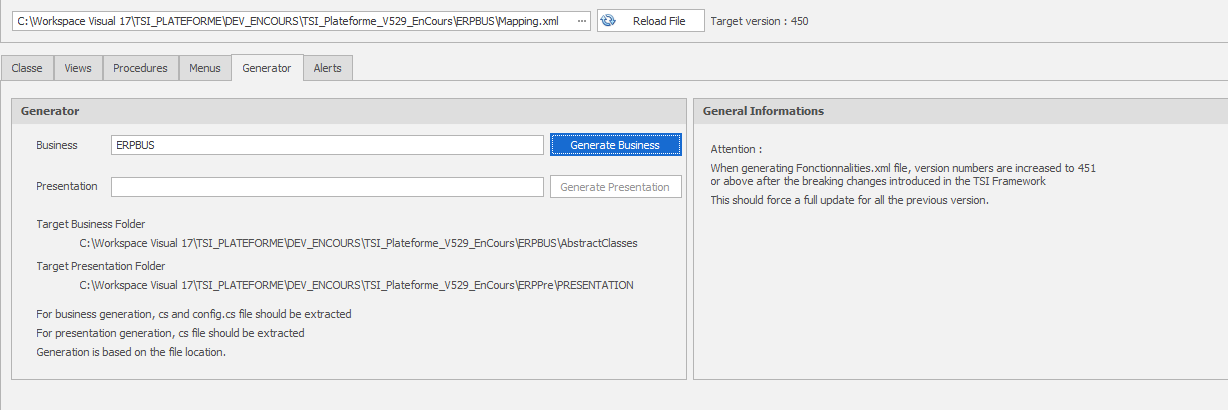Screen dimensions: 1228x410
Task: Click the Generate Business button
Action: 615,145
